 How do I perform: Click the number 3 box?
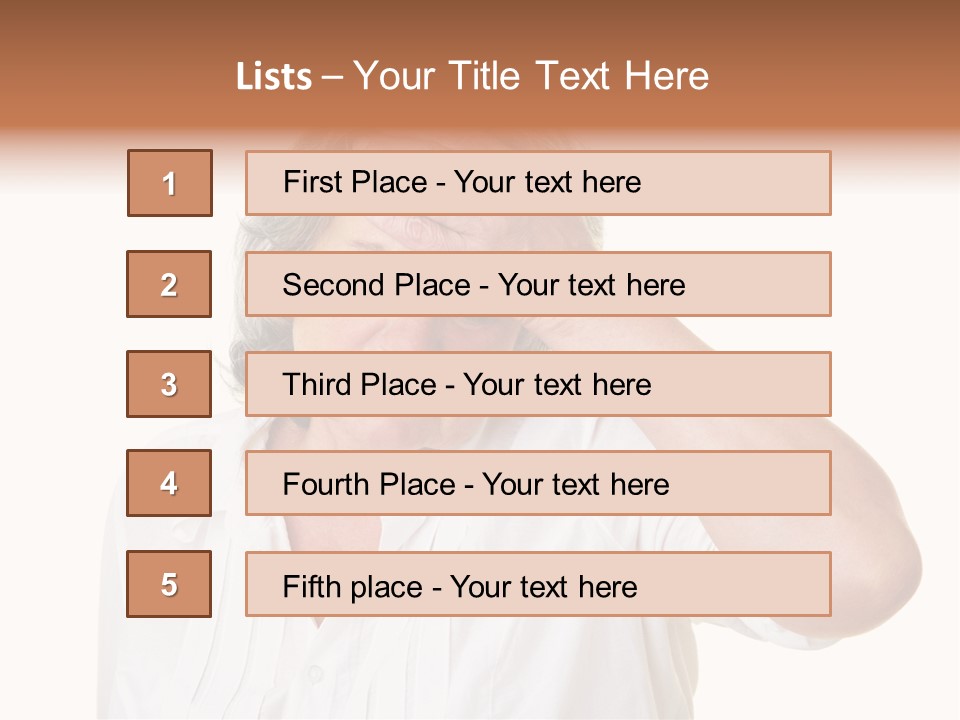click(x=169, y=384)
